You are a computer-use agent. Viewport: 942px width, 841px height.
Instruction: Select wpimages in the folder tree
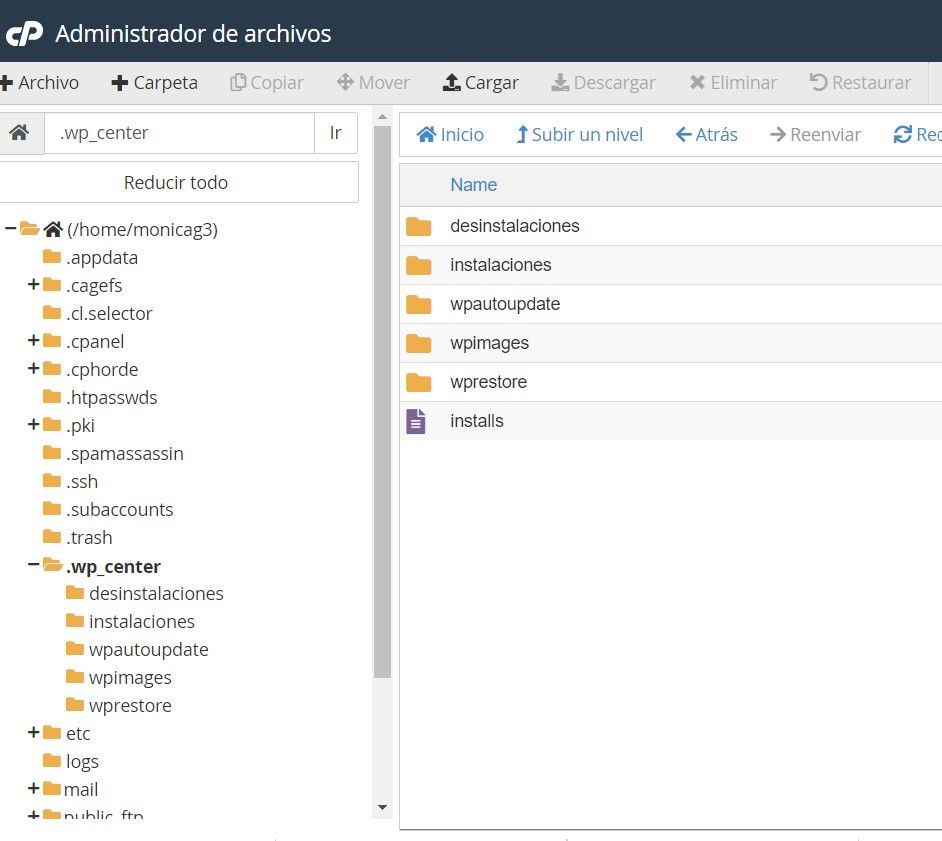point(130,678)
